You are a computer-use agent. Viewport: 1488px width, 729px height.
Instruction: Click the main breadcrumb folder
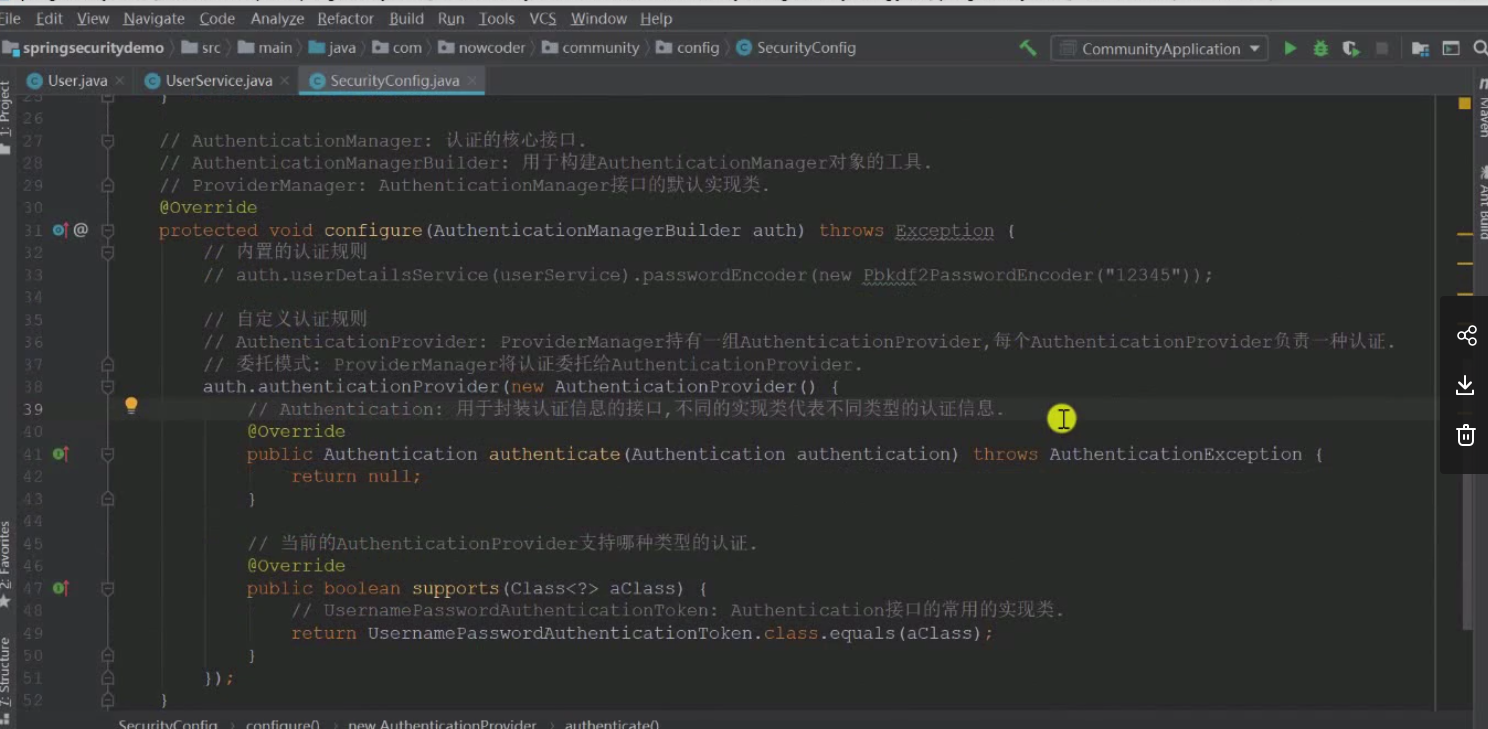pyautogui.click(x=265, y=48)
